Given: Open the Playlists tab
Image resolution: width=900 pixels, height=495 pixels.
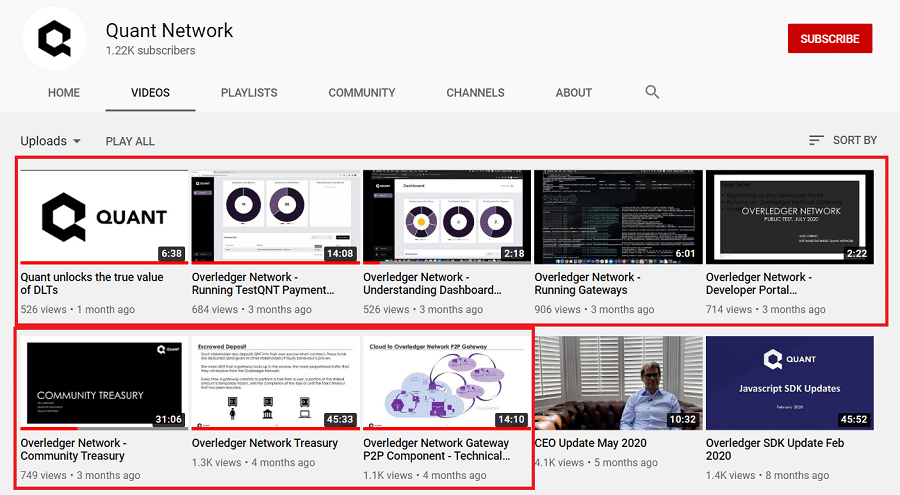Looking at the screenshot, I should 249,93.
